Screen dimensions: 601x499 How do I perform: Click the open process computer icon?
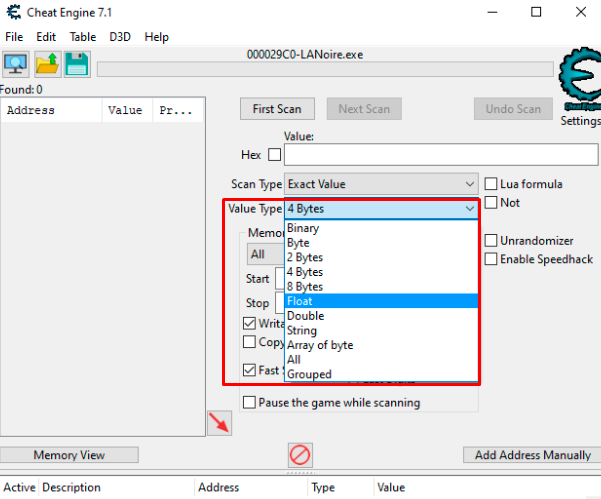point(16,65)
